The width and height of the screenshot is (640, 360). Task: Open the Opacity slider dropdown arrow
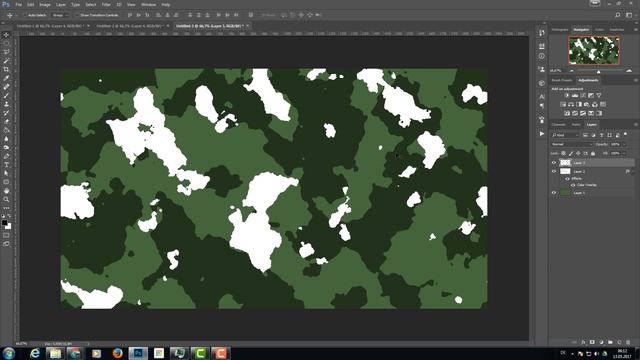pyautogui.click(x=624, y=144)
